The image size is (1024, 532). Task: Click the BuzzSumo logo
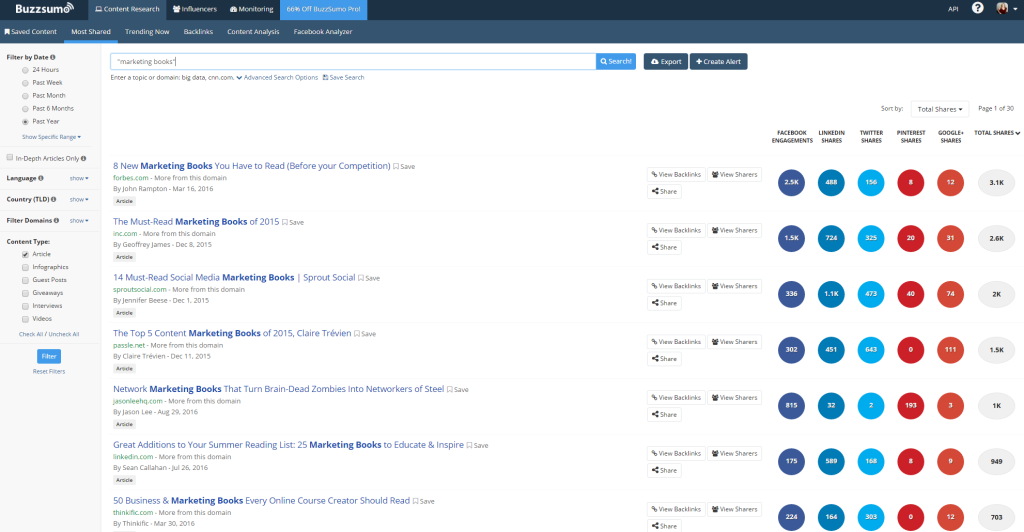(40, 9)
